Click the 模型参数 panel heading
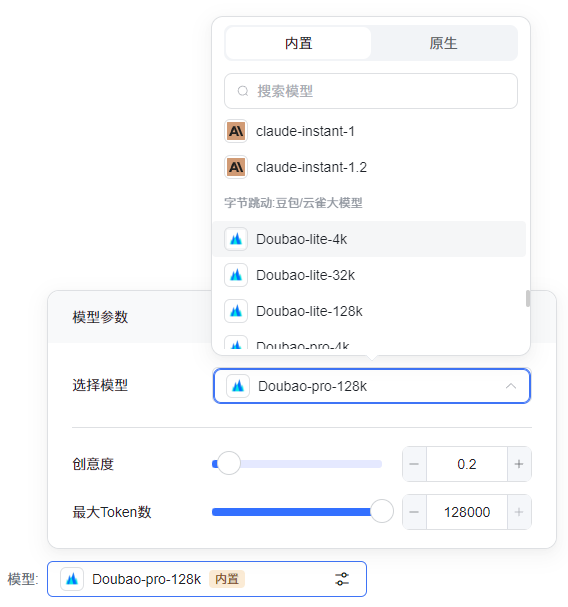568x607 pixels. [100, 317]
